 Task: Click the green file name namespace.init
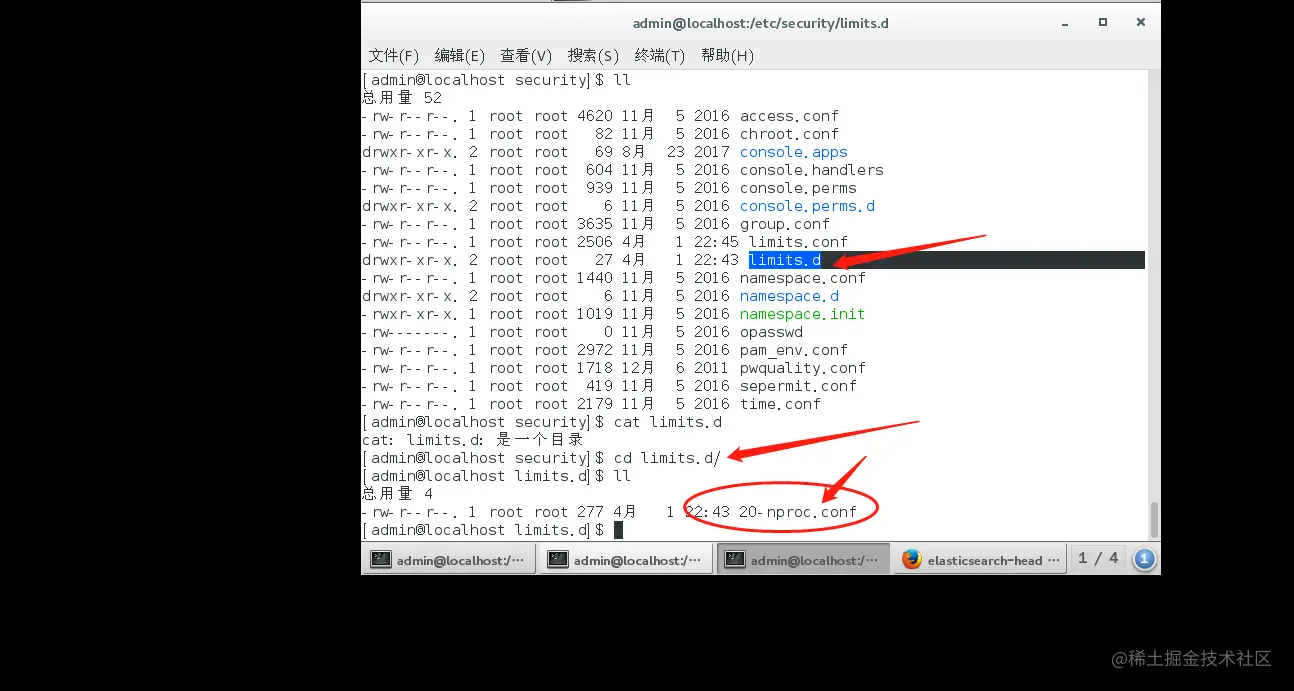[x=803, y=314]
